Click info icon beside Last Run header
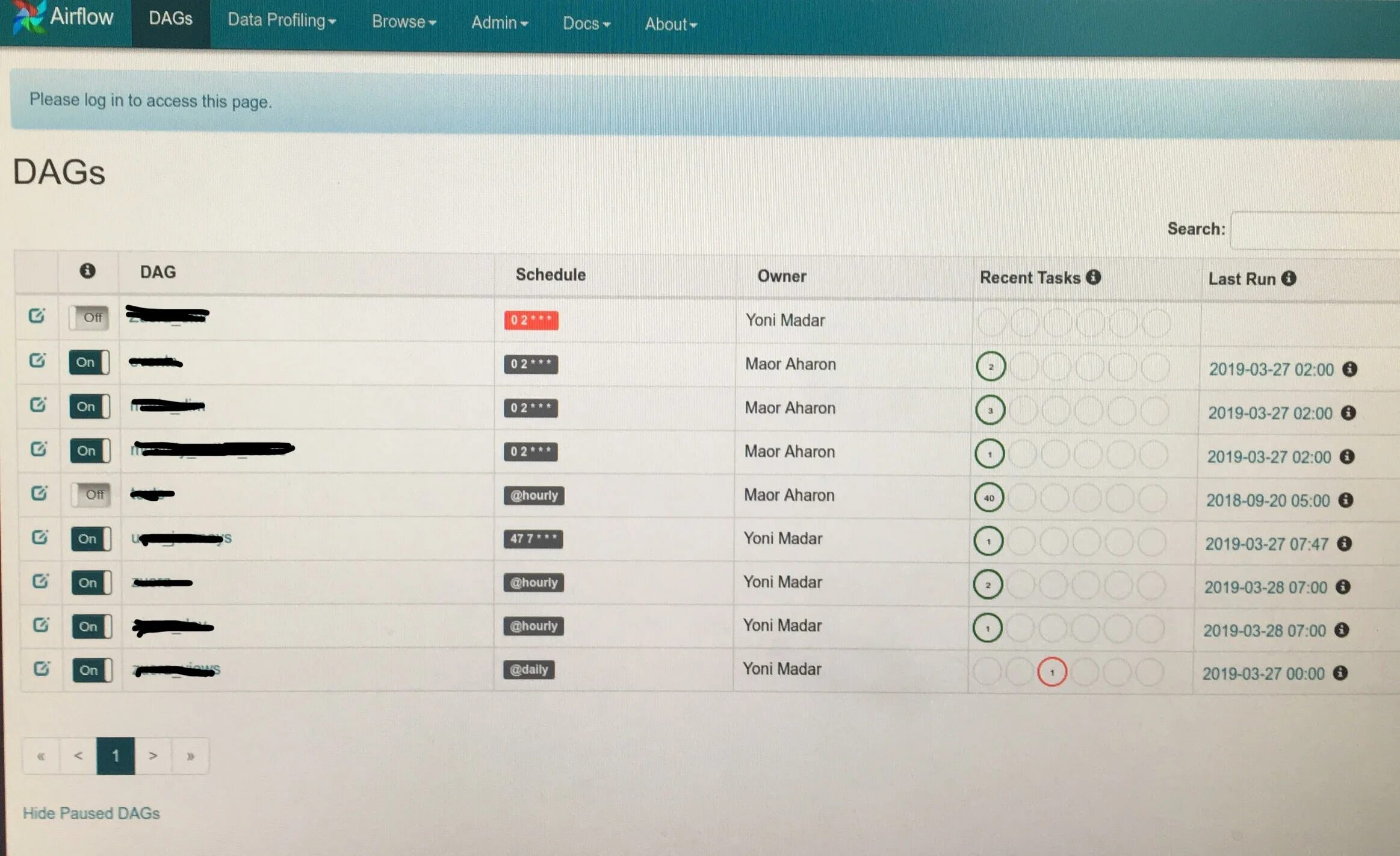1400x856 pixels. (1289, 278)
